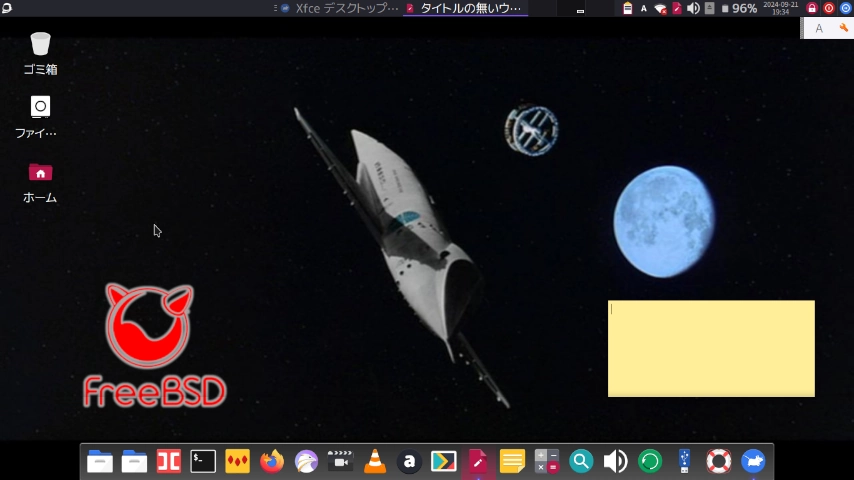Open the applications menu in the top-left corner
This screenshot has height=480, width=854.
tap(7, 8)
